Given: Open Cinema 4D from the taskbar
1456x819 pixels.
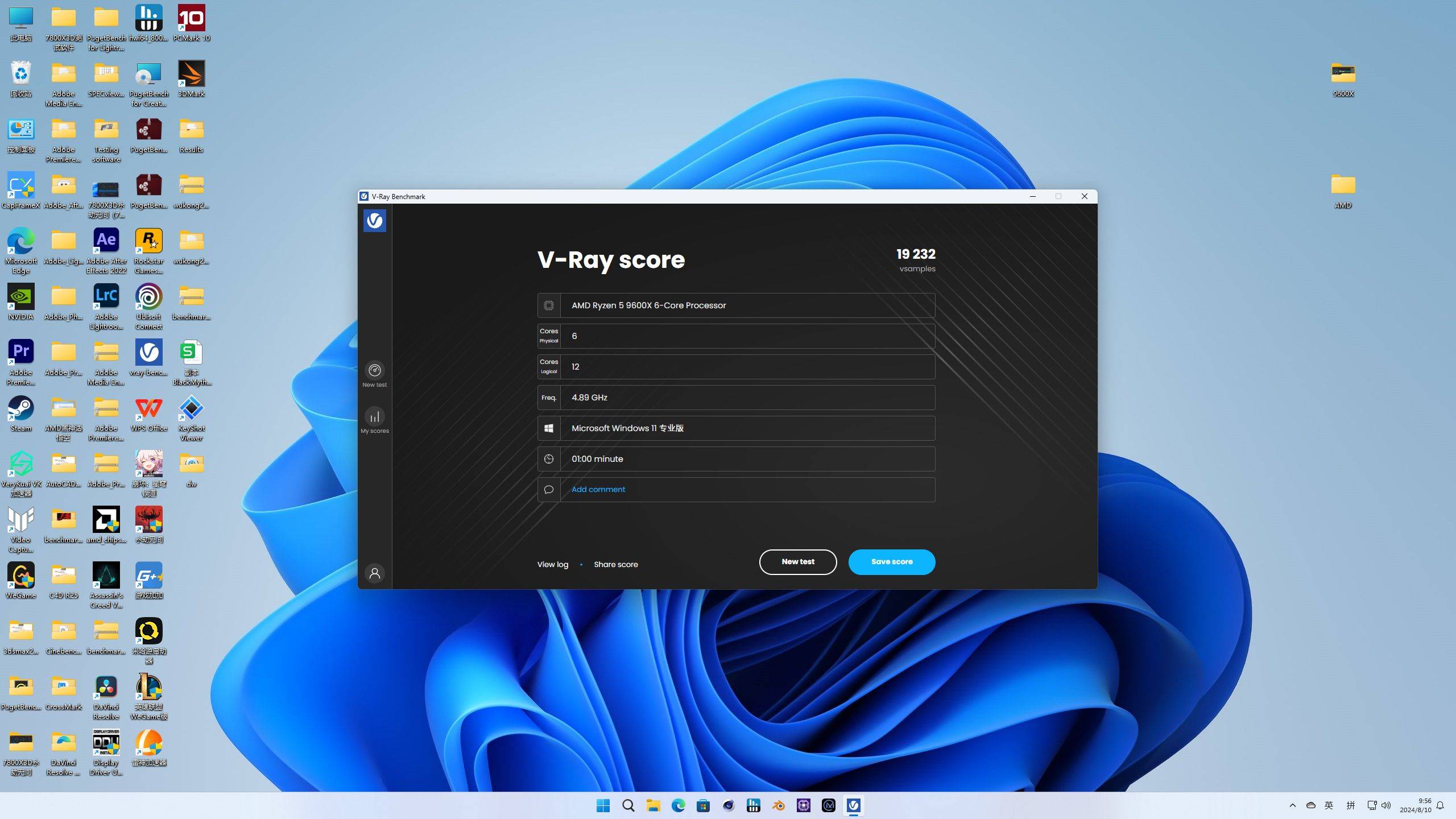Looking at the screenshot, I should click(x=728, y=805).
